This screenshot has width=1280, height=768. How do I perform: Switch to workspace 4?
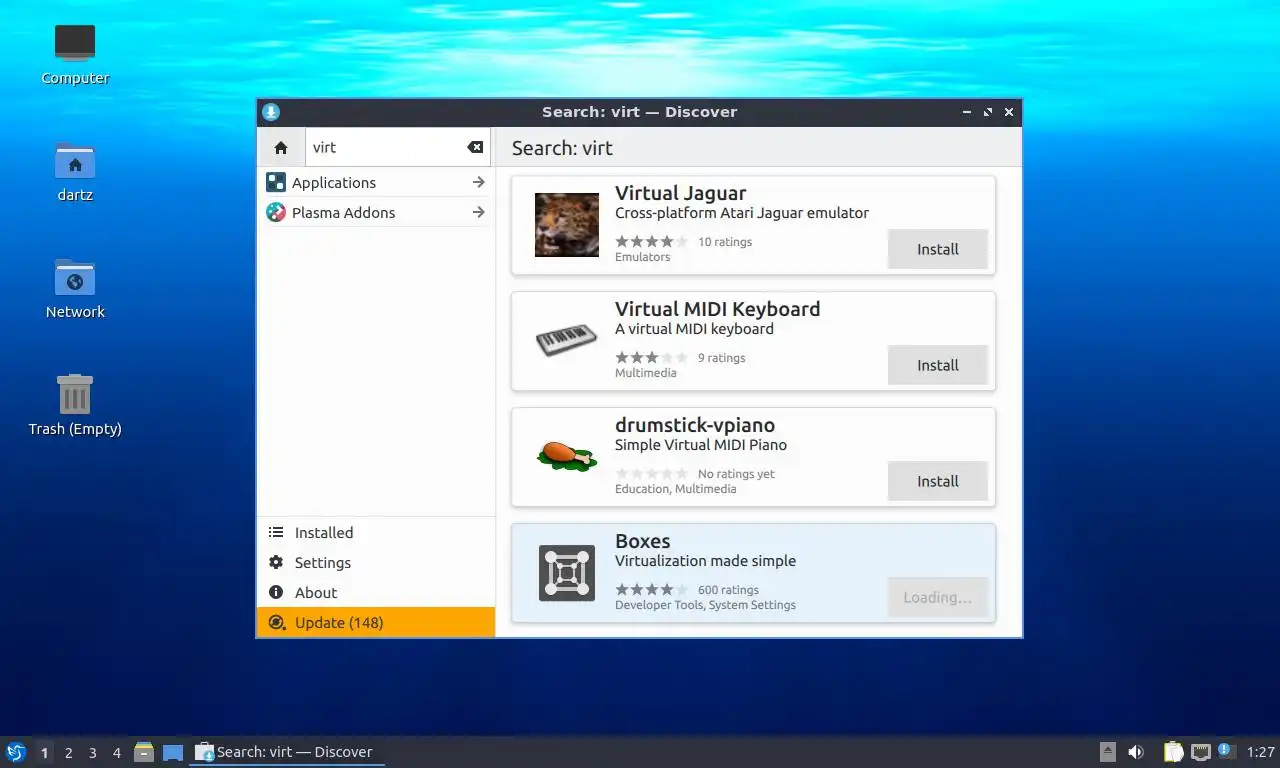[x=116, y=752]
